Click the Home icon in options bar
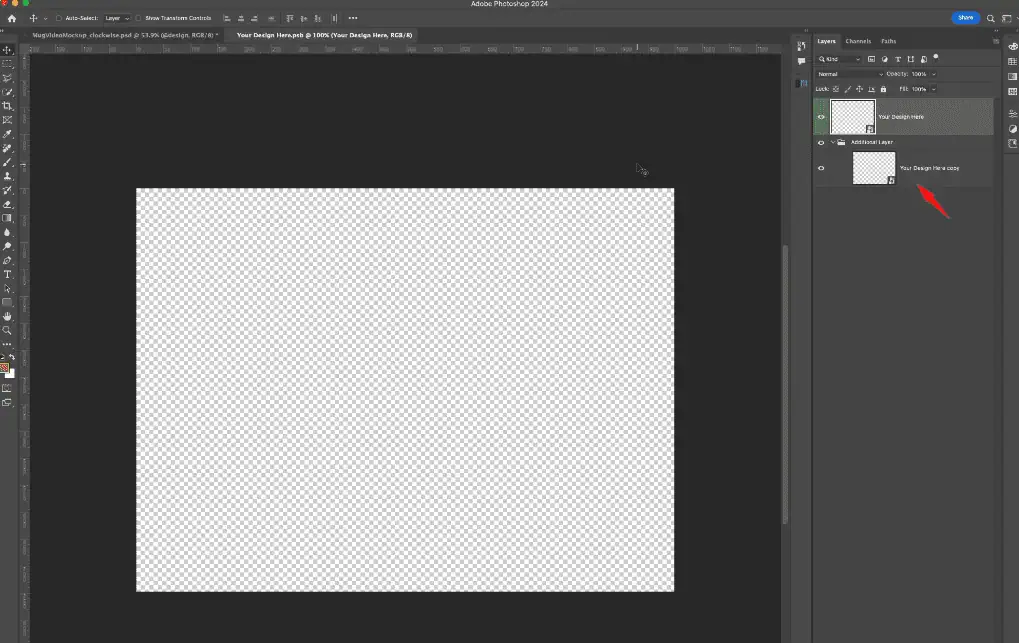 point(12,18)
